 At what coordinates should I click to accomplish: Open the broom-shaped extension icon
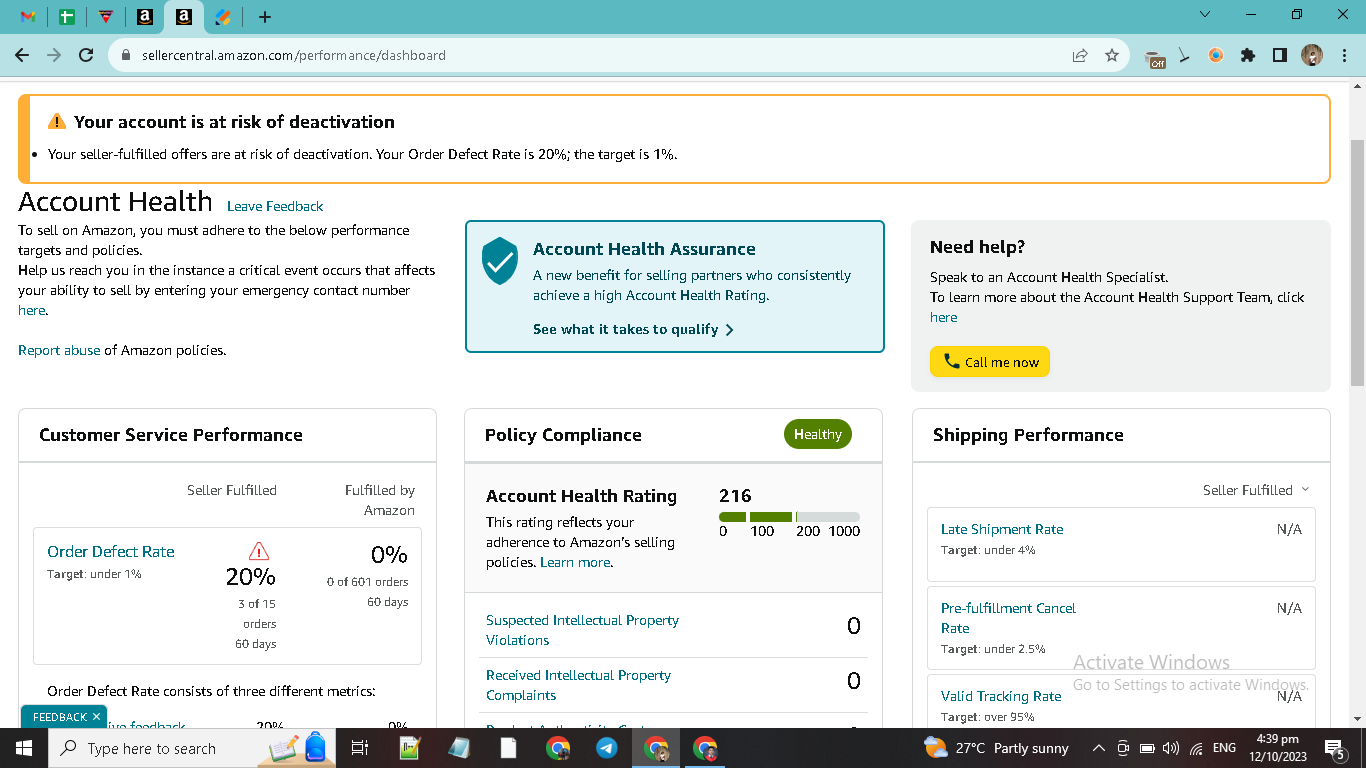(x=1185, y=55)
